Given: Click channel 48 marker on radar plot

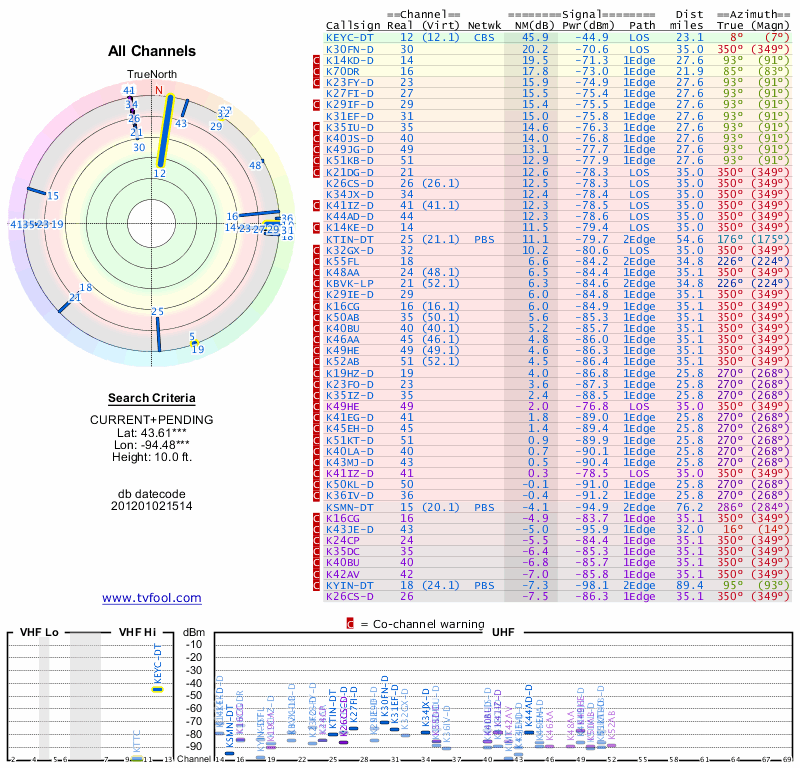Looking at the screenshot, I should click(255, 165).
